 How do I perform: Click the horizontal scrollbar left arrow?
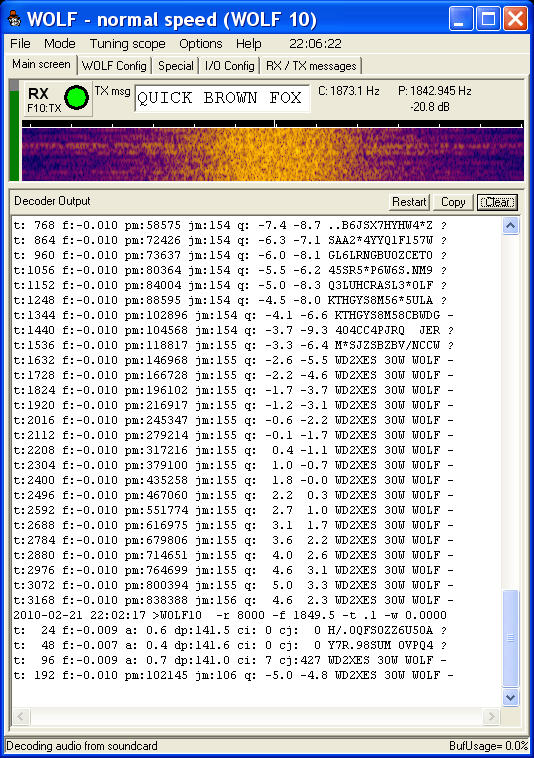(21, 716)
